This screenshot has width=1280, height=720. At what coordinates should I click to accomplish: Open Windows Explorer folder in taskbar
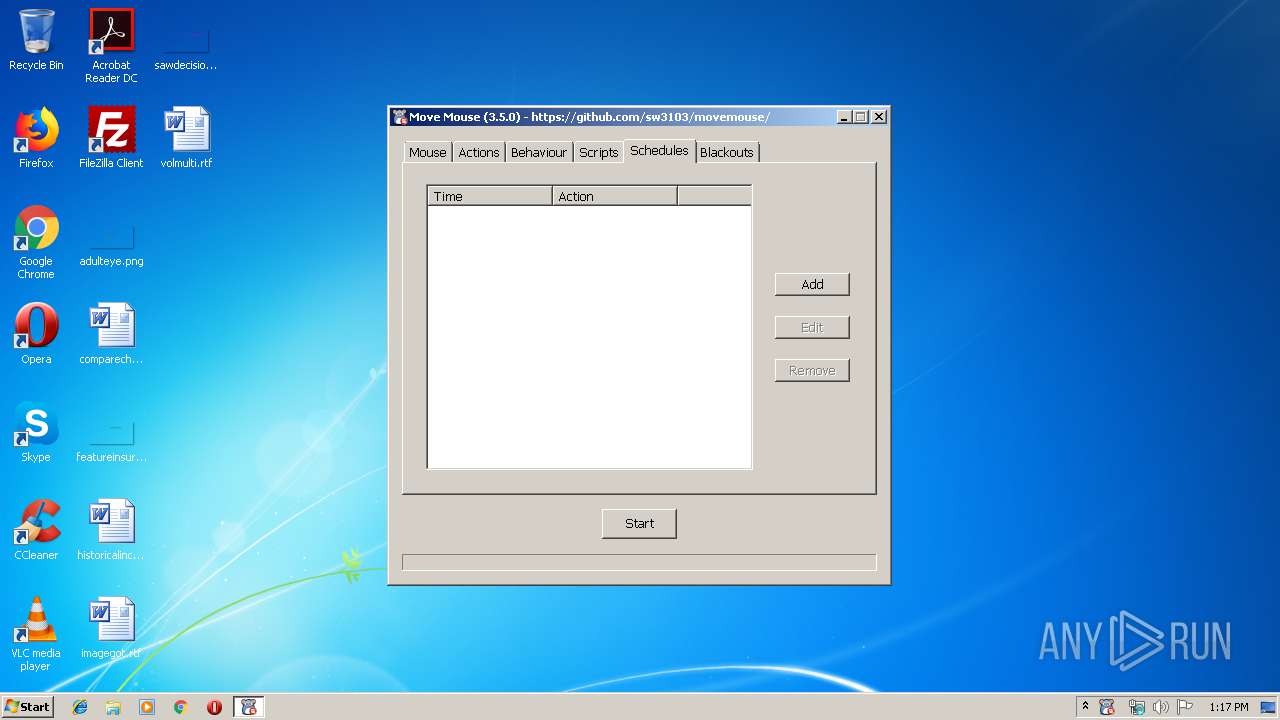tap(113, 707)
